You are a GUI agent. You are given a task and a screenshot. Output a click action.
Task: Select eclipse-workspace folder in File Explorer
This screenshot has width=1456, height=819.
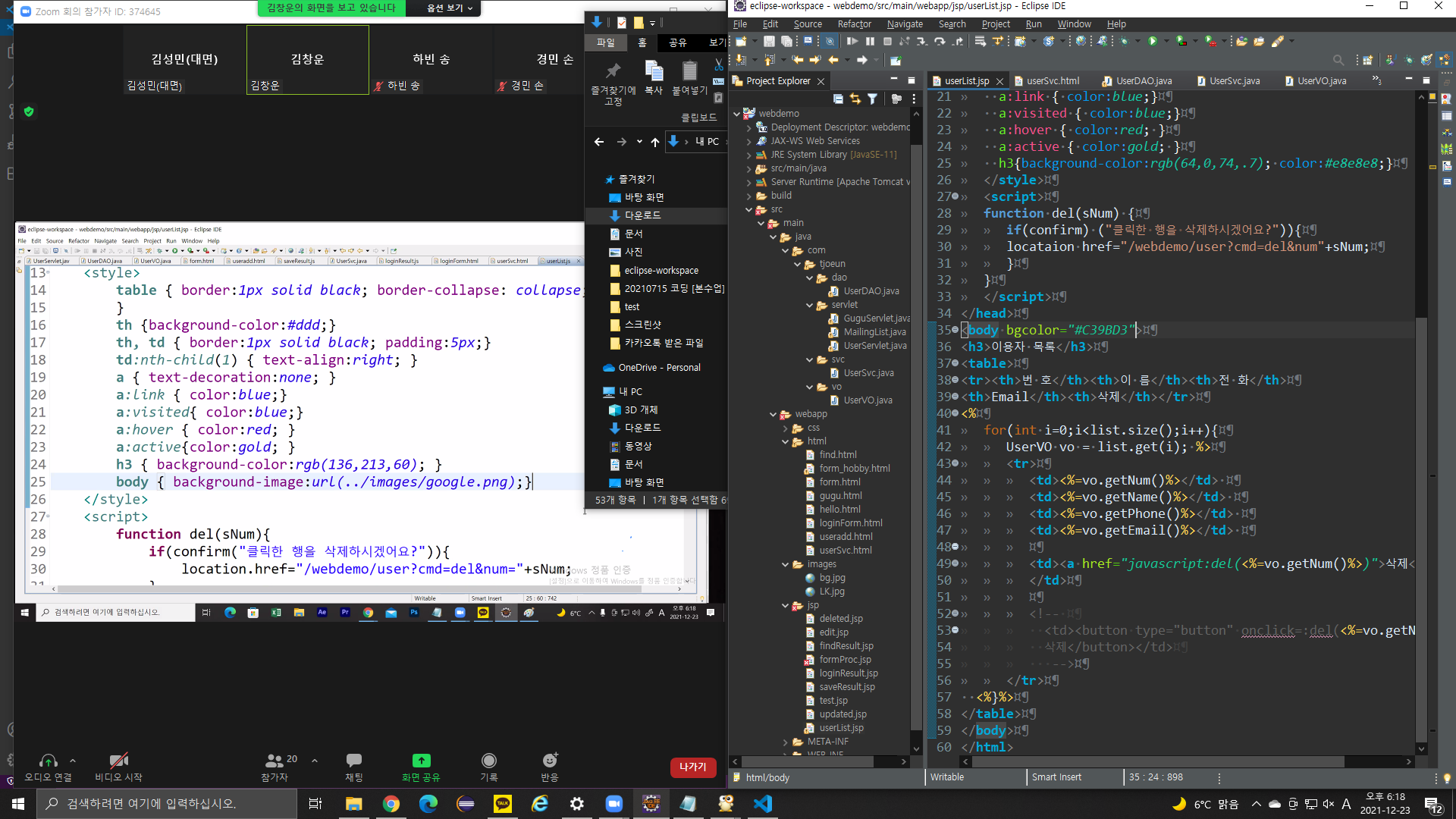661,270
